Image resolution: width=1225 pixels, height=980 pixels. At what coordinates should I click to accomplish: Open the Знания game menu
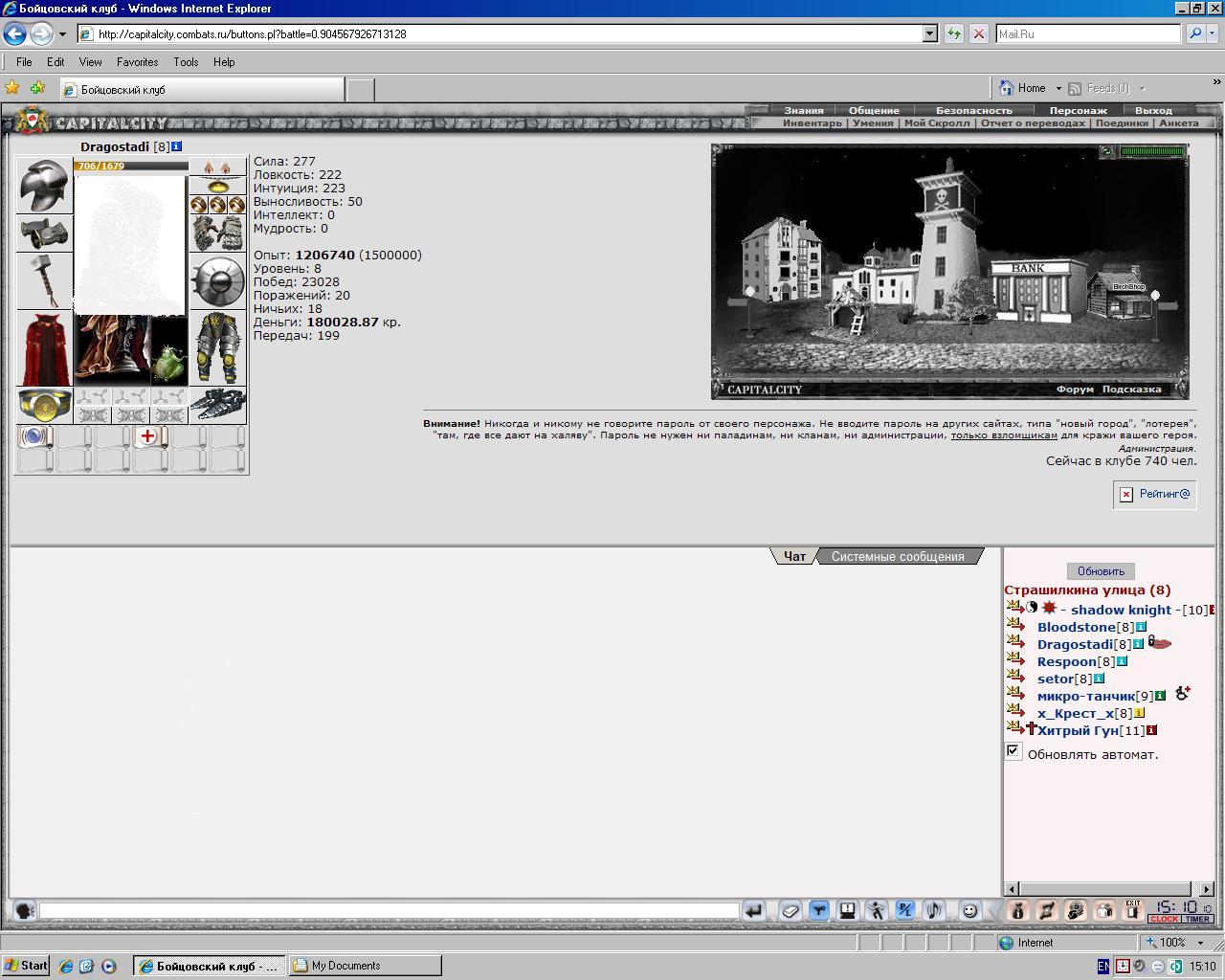tap(804, 110)
